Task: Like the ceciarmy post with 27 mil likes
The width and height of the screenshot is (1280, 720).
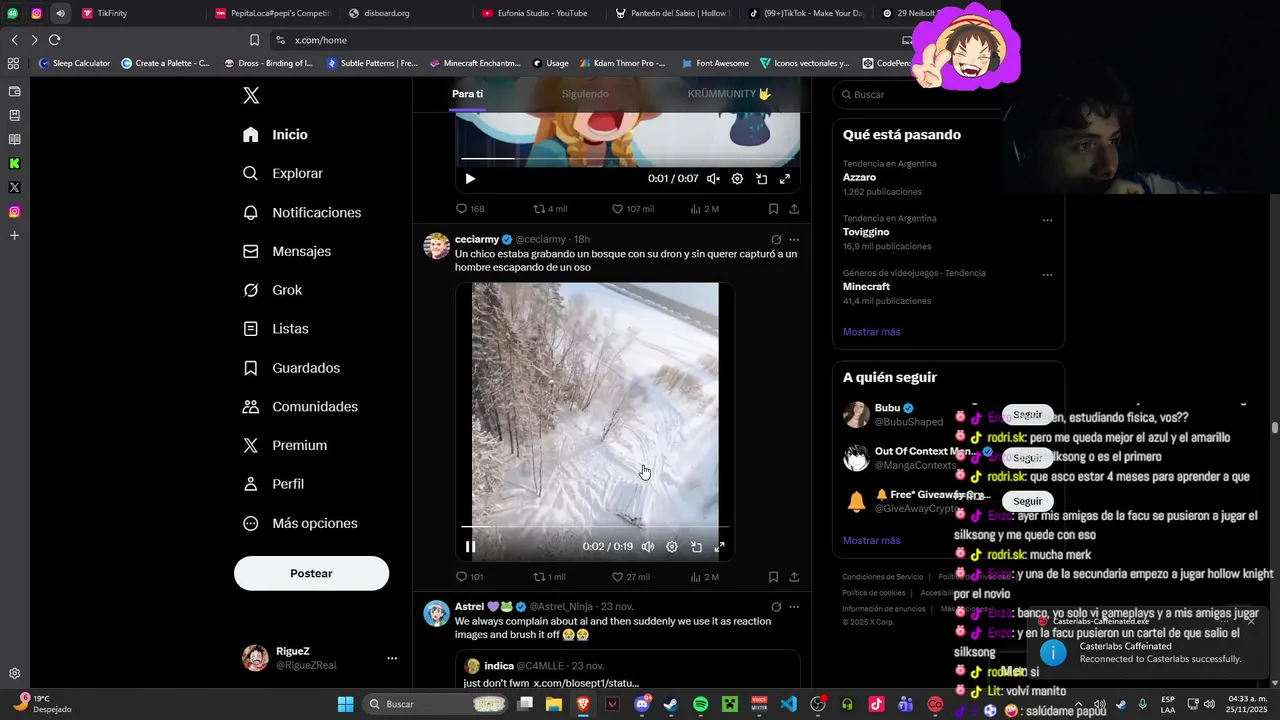Action: 631,577
